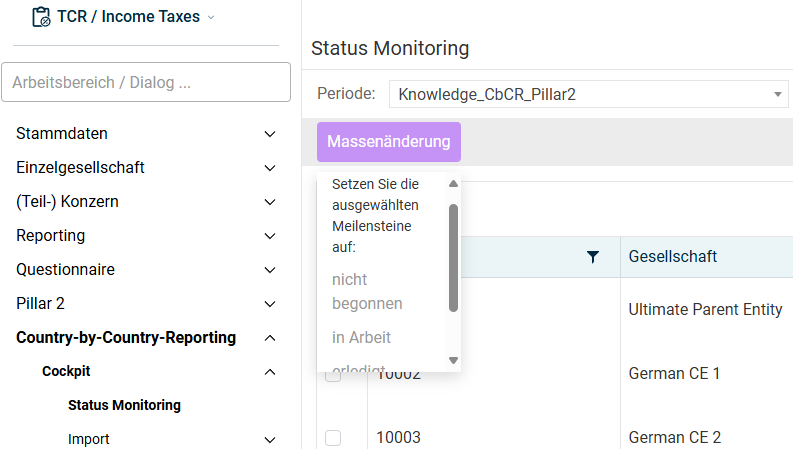
Task: Choose "in Arbeit" milestone status
Action: pos(361,337)
